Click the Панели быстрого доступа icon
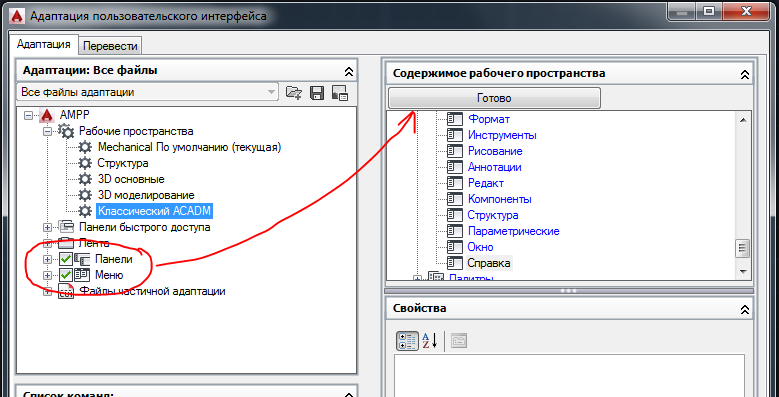Viewport: 779px width, 397px height. (66, 227)
